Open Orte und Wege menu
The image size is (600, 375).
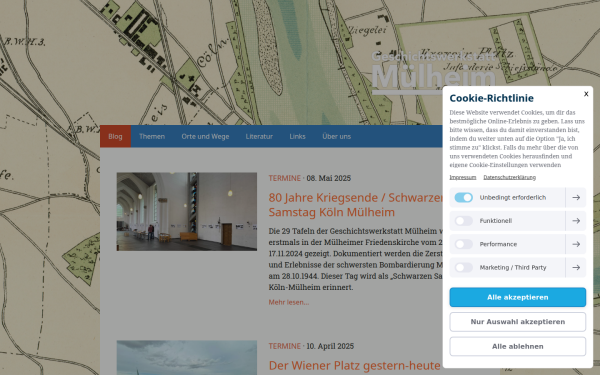click(205, 136)
